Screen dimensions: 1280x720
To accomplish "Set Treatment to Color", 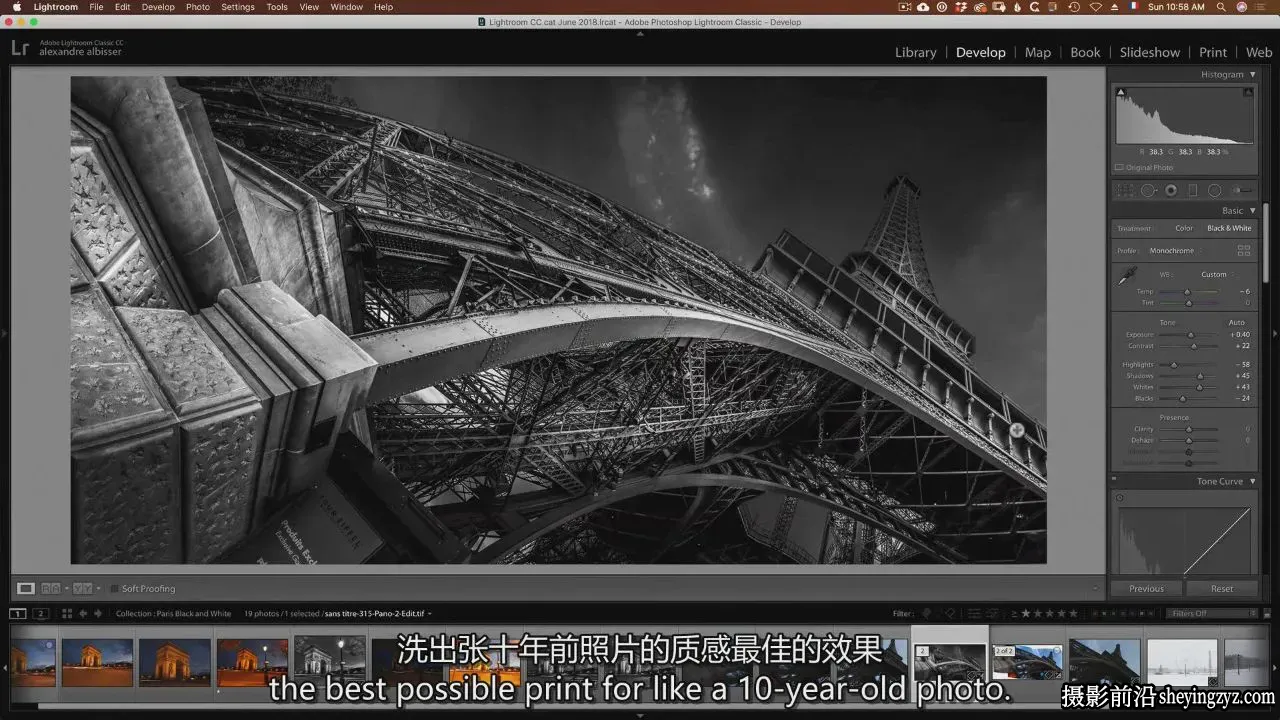I will [x=1184, y=228].
